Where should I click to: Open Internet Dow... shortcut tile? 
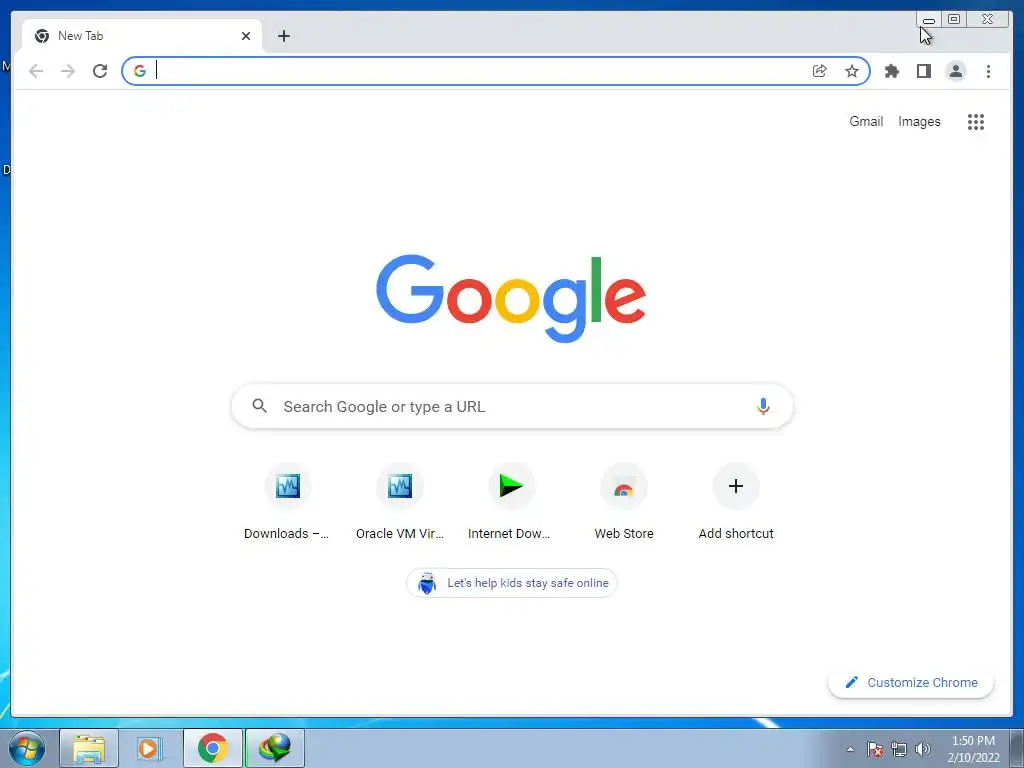tap(511, 502)
